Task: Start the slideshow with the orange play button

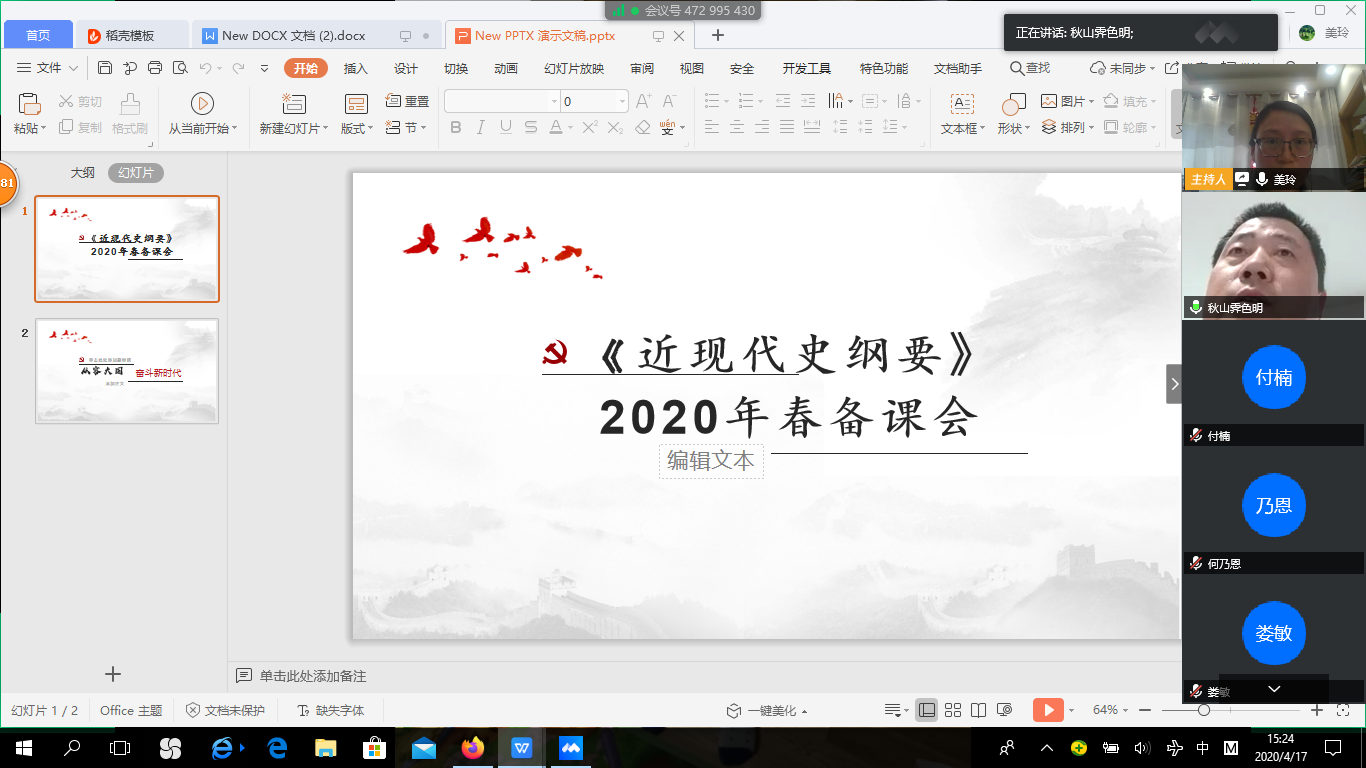Action: (1047, 710)
